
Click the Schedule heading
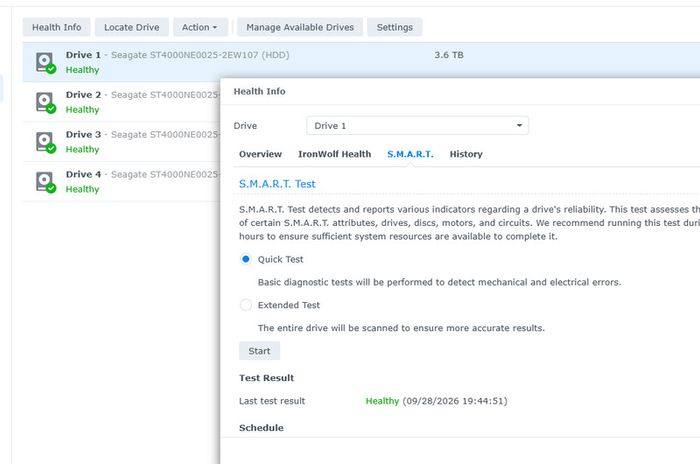(261, 428)
